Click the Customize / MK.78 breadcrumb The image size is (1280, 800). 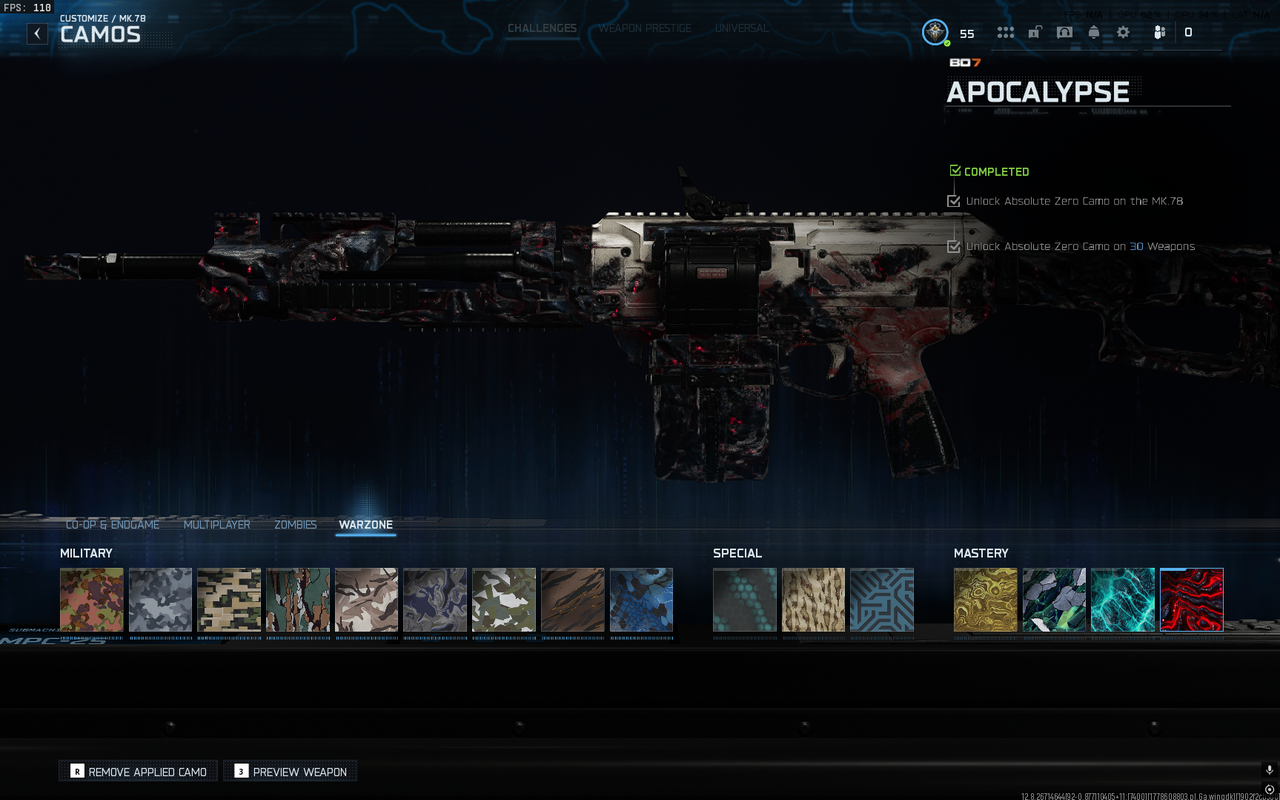tap(103, 18)
